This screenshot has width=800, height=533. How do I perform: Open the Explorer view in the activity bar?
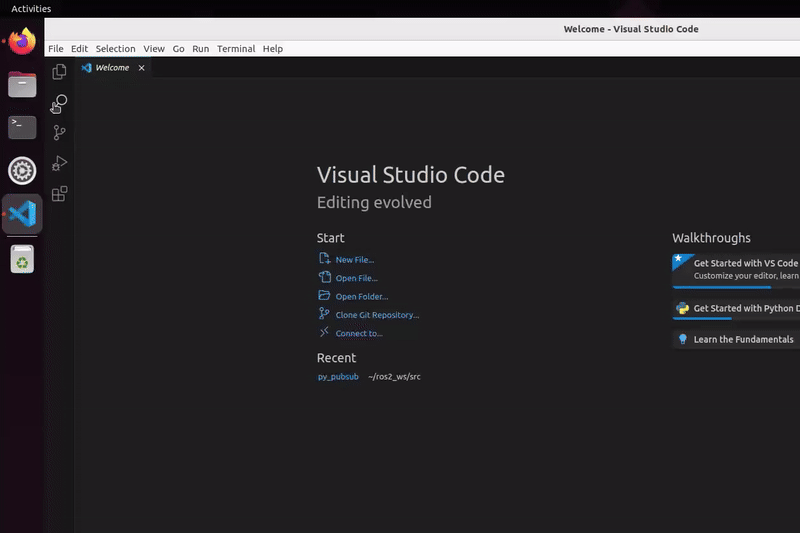59,71
